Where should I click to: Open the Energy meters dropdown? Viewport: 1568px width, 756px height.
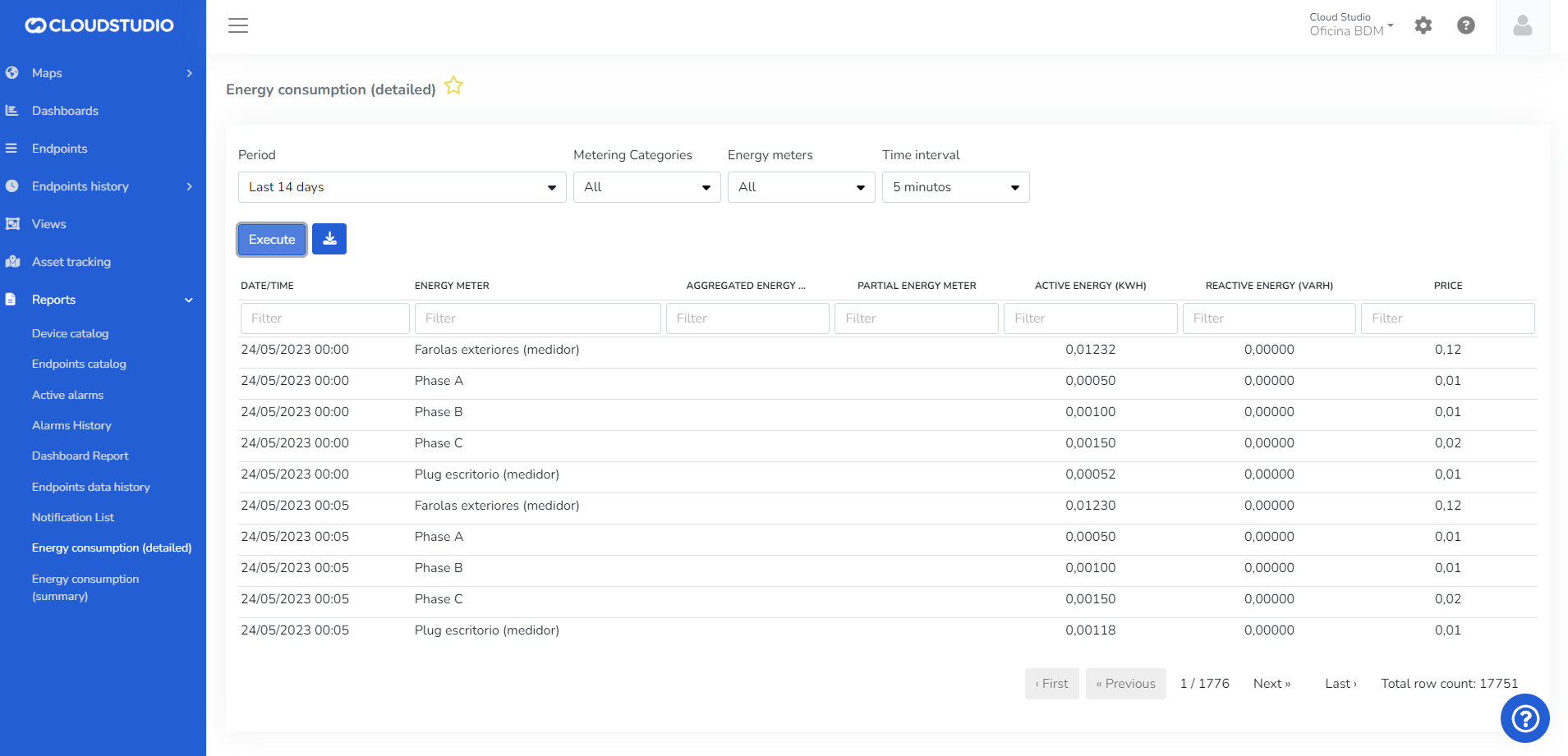801,187
